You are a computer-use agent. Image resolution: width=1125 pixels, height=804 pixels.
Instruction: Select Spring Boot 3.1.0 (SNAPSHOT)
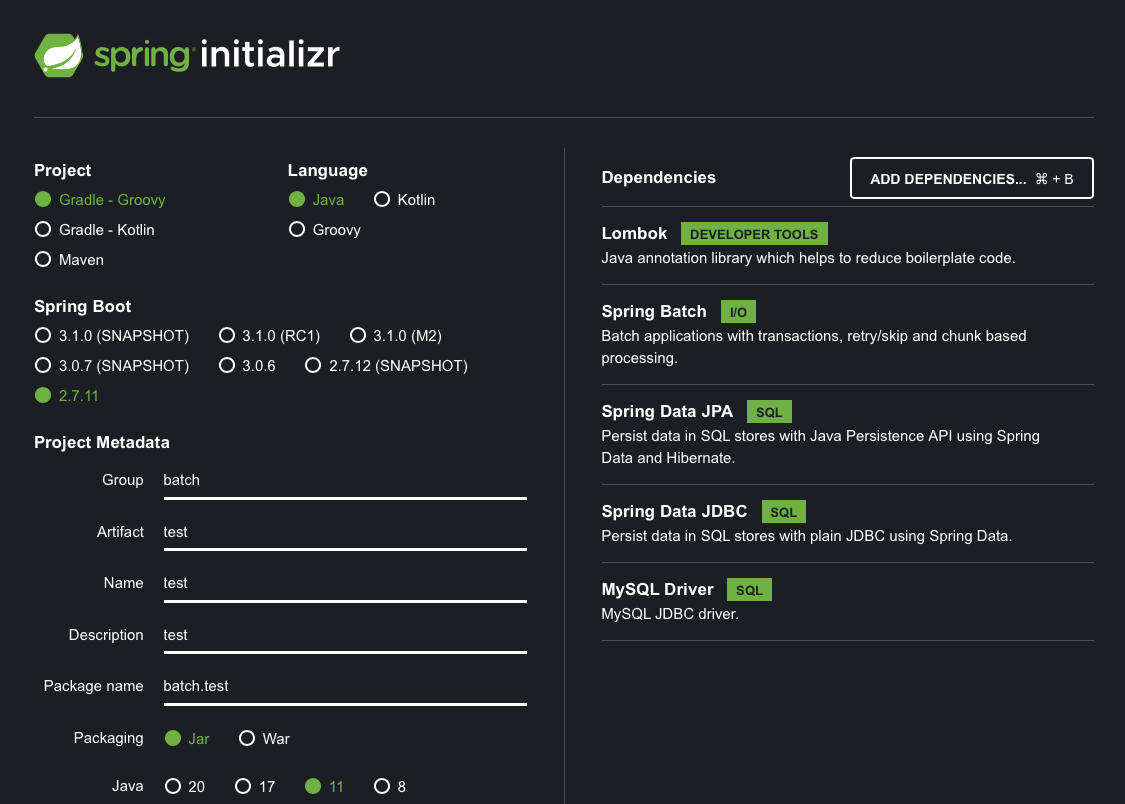coord(112,336)
